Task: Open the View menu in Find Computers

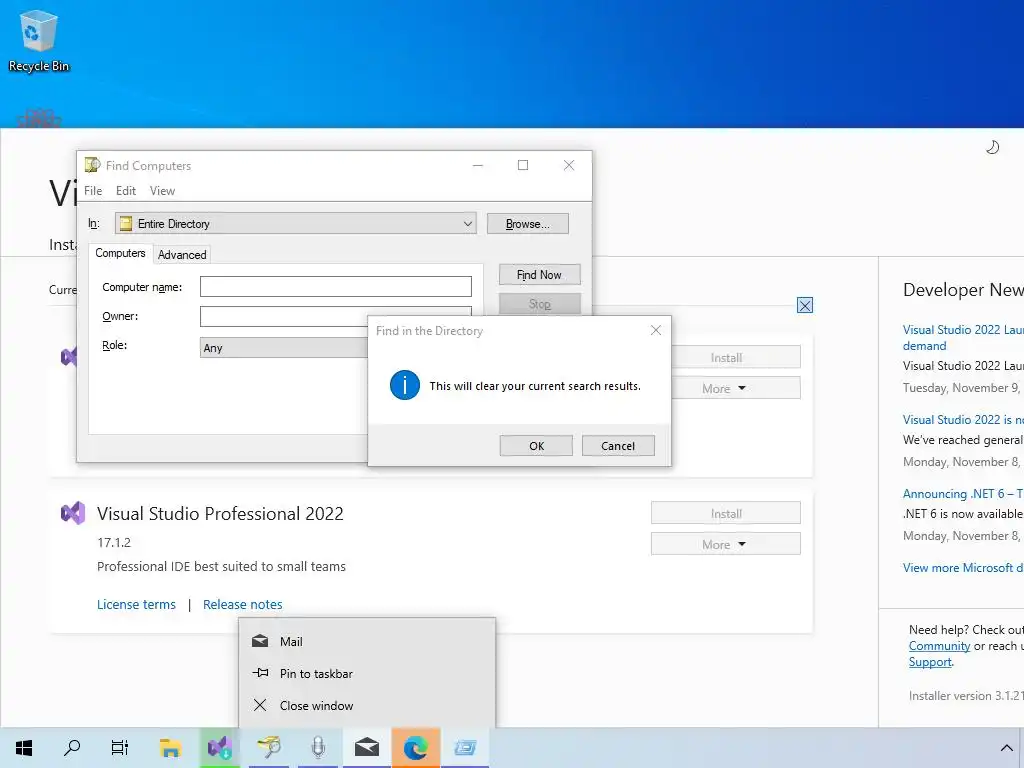Action: click(x=162, y=191)
